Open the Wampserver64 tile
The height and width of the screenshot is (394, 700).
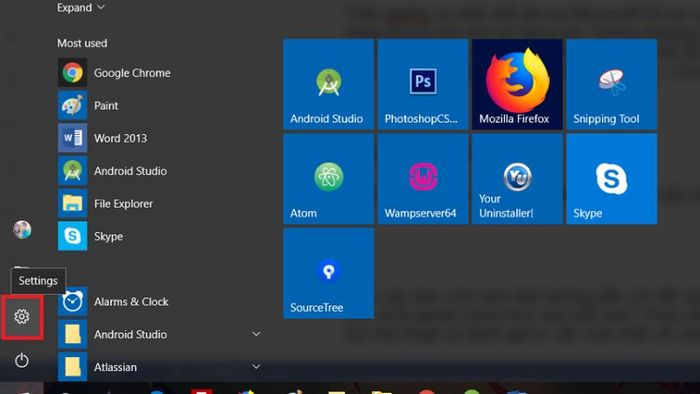click(x=423, y=178)
